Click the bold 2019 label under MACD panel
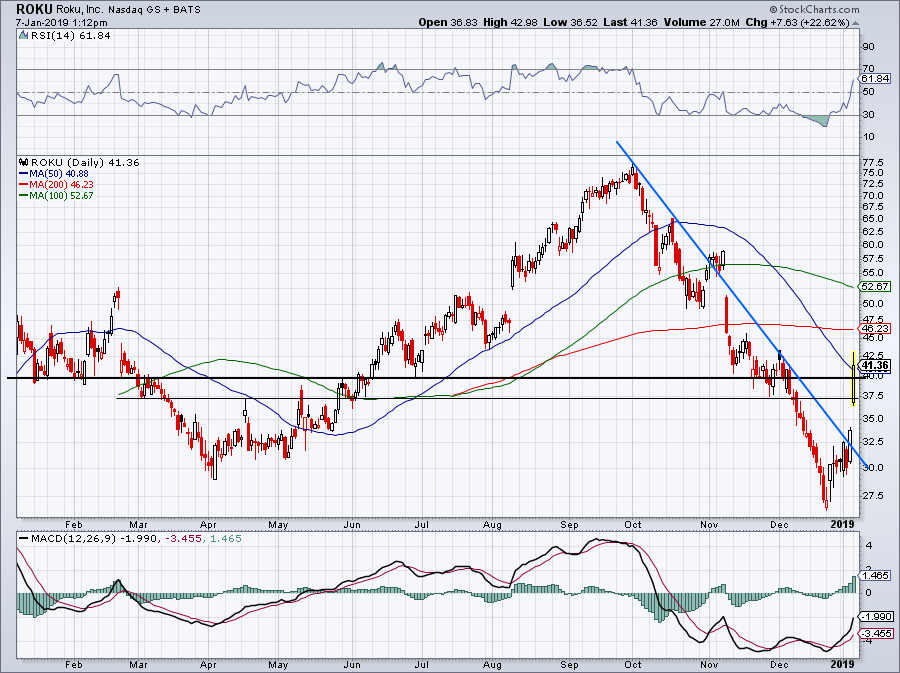Screen dimensions: 900x673 click(843, 664)
